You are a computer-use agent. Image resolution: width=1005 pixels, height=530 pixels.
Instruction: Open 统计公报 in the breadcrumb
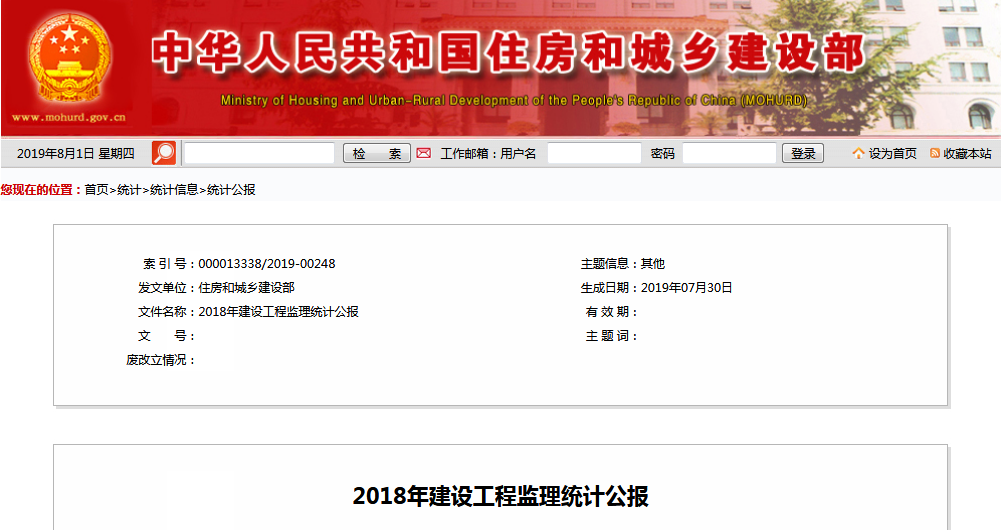[x=231, y=190]
